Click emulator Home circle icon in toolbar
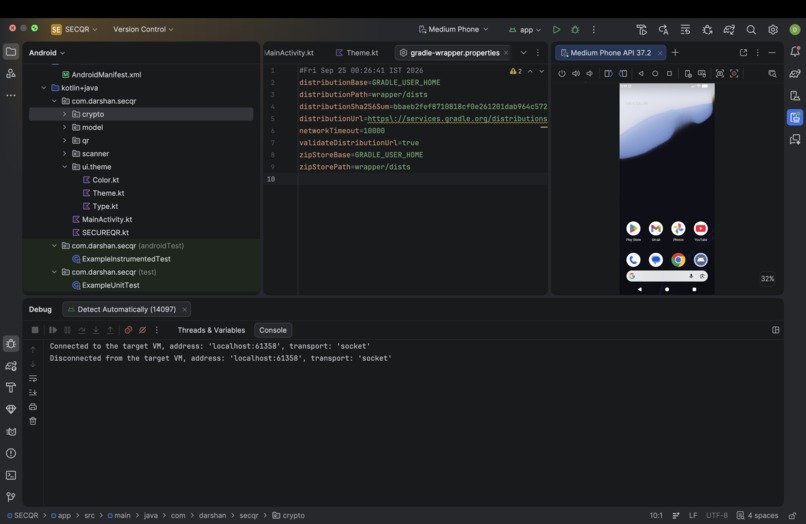Image resolution: width=806 pixels, height=524 pixels. 655,74
